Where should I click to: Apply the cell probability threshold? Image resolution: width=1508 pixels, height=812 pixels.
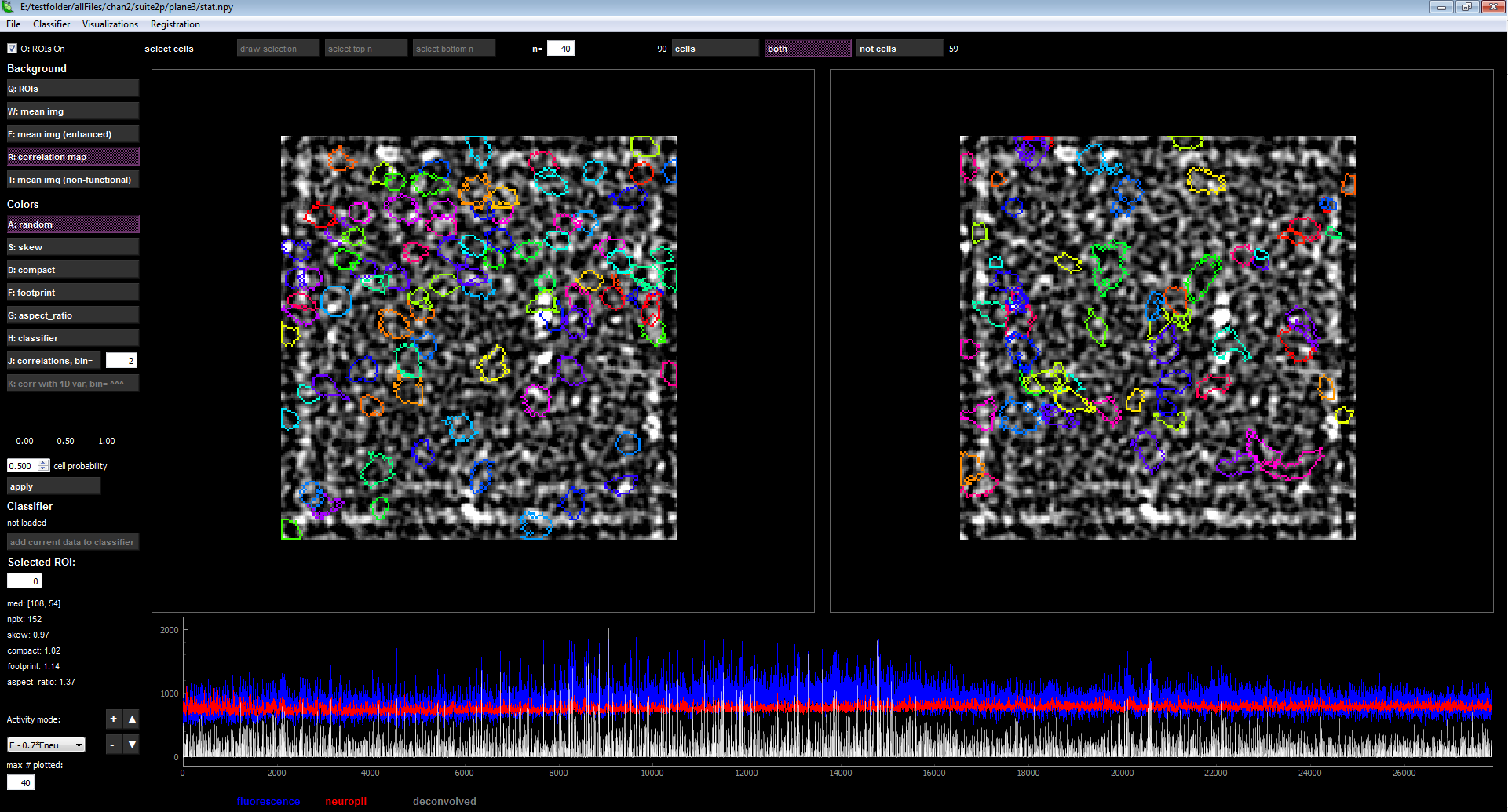click(53, 486)
